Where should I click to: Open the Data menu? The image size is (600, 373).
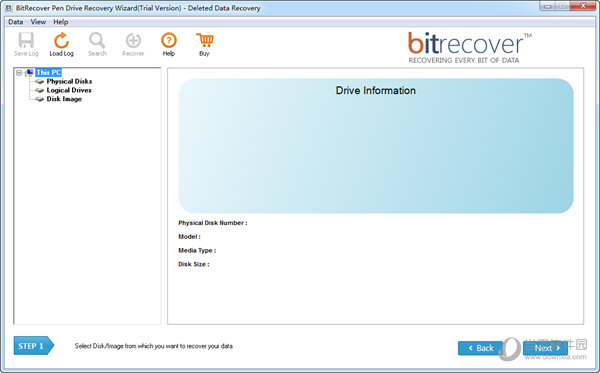click(16, 22)
